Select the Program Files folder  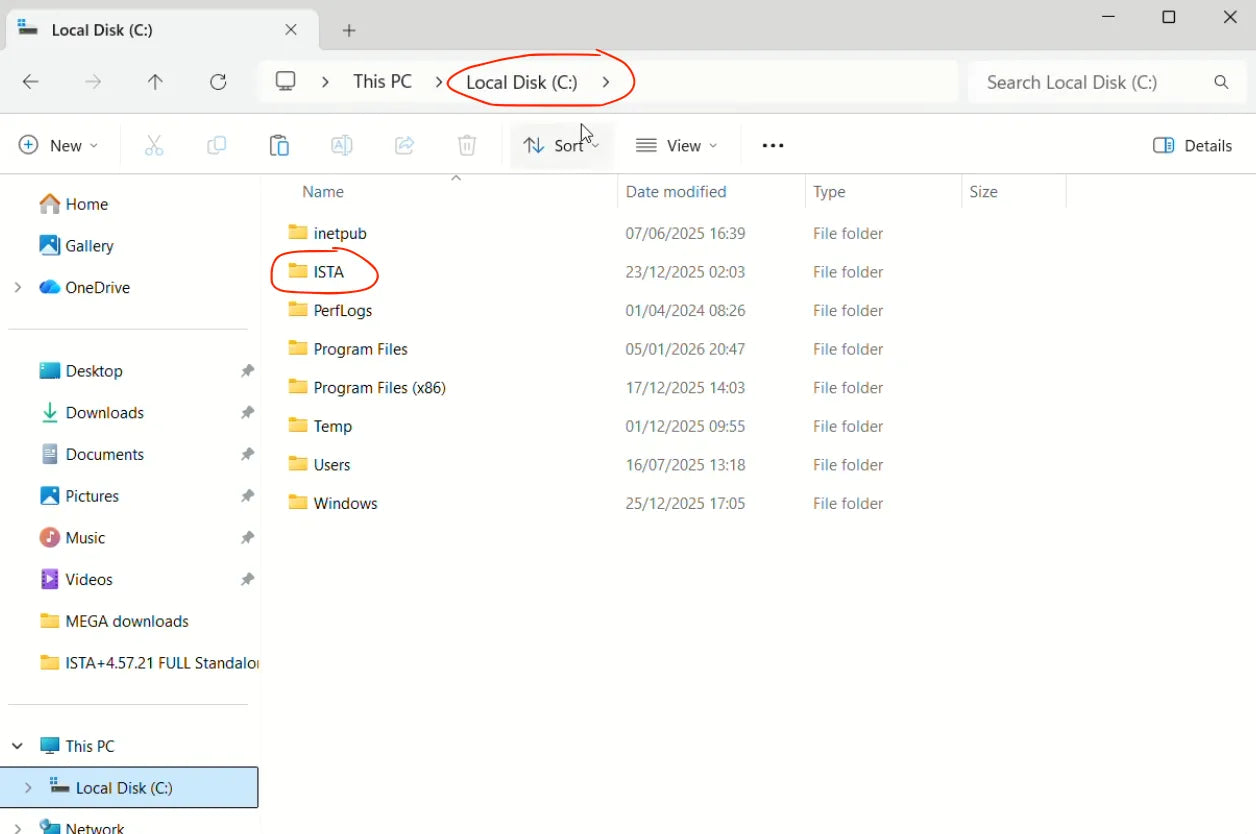(x=348, y=349)
